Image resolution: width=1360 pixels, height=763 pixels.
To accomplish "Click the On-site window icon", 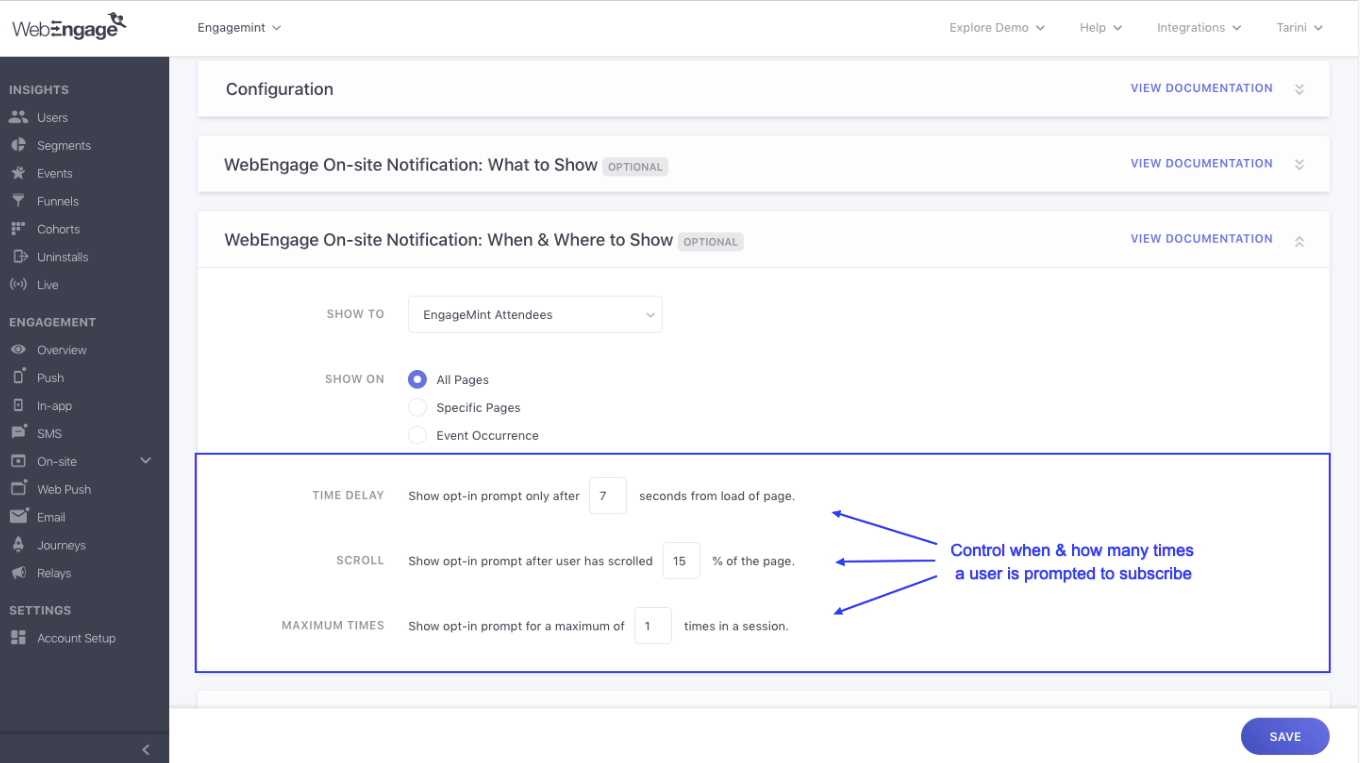I will click(x=18, y=461).
